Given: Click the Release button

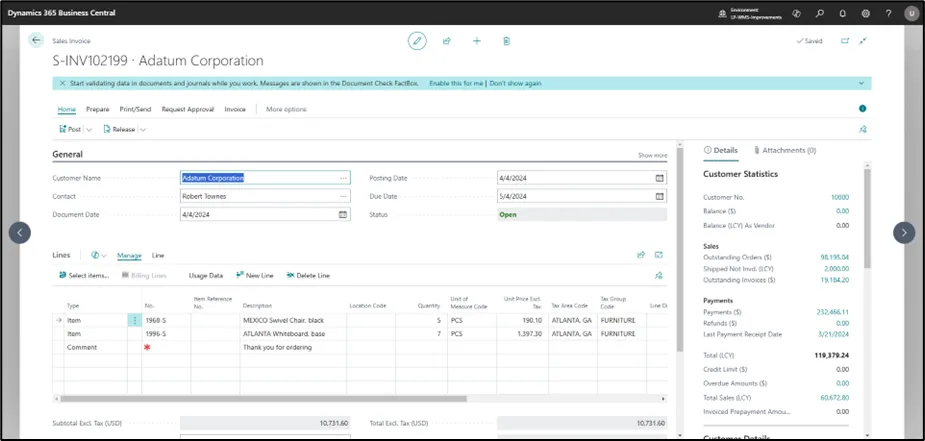Looking at the screenshot, I should pos(119,129).
